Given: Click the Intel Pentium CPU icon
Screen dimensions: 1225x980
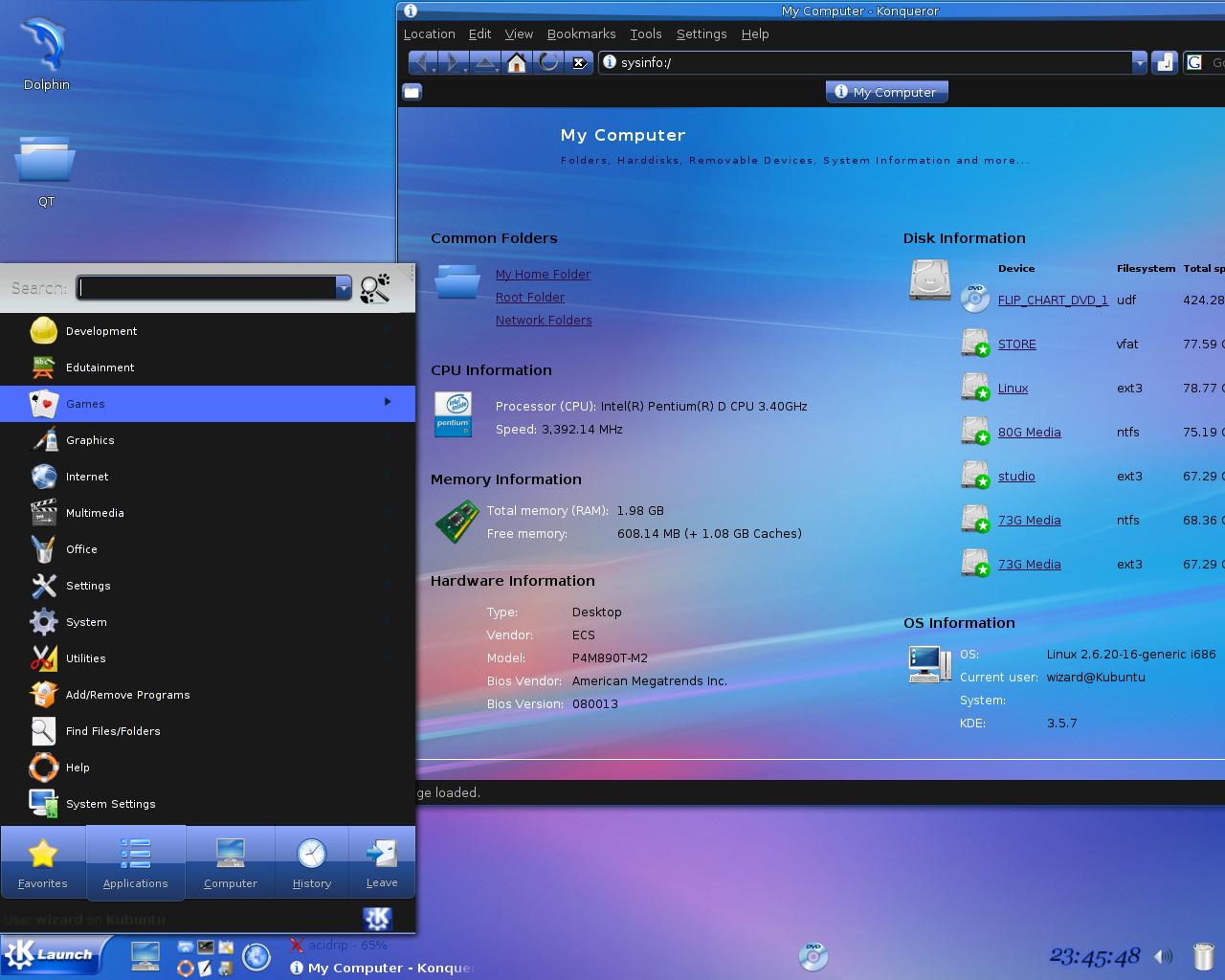Looking at the screenshot, I should click(x=453, y=414).
